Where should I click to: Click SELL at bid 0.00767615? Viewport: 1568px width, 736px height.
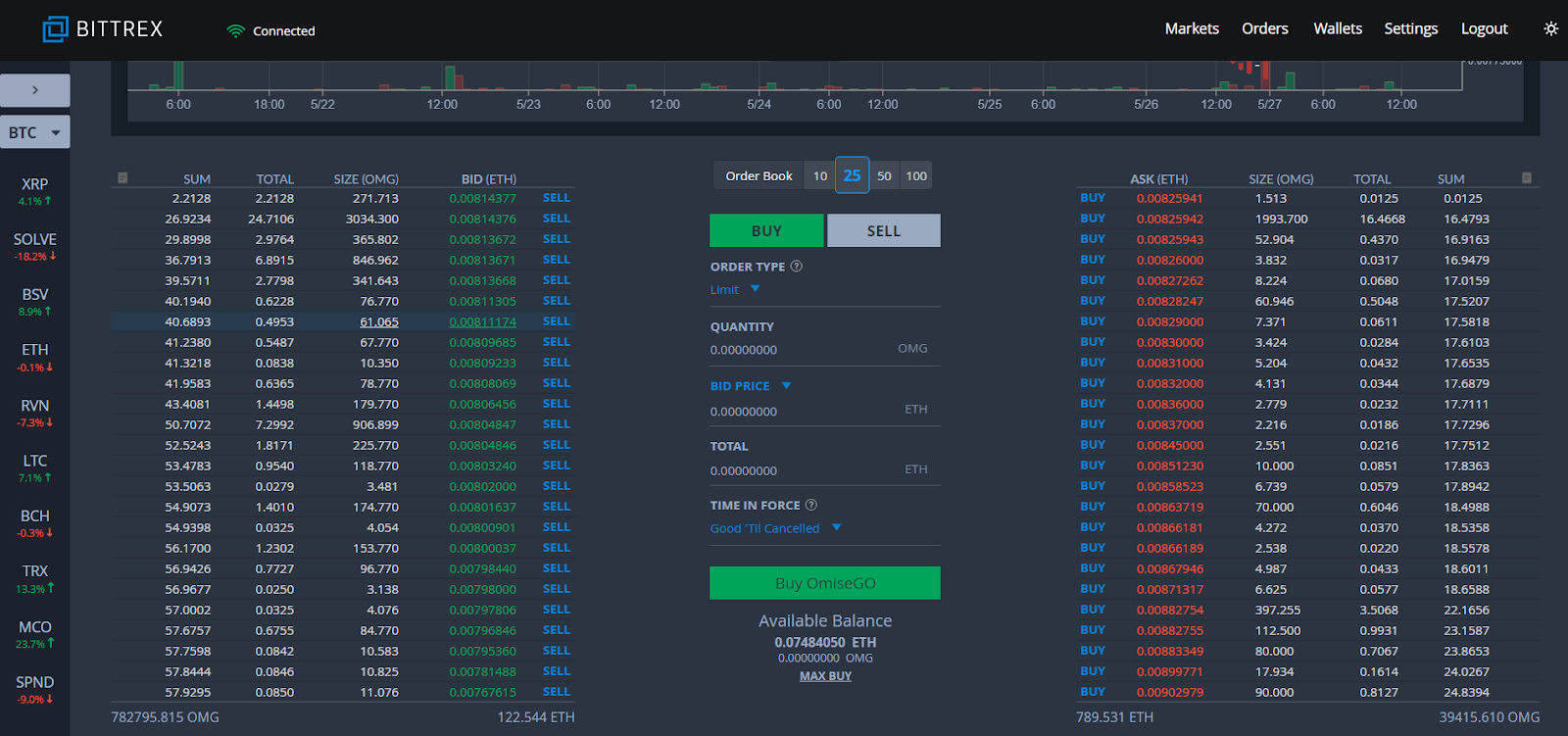[557, 692]
